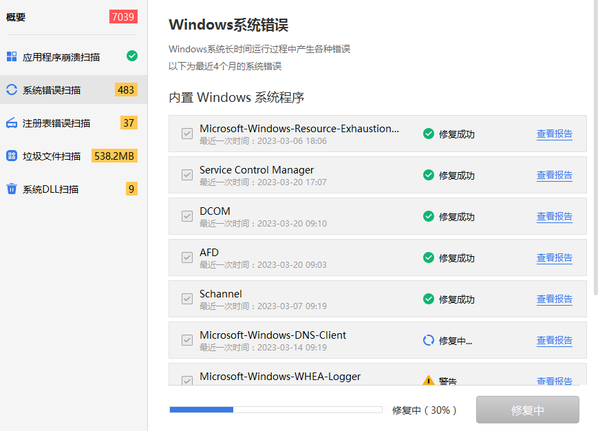
Task: Uncheck the AFD entry checkbox
Action: (x=187, y=257)
